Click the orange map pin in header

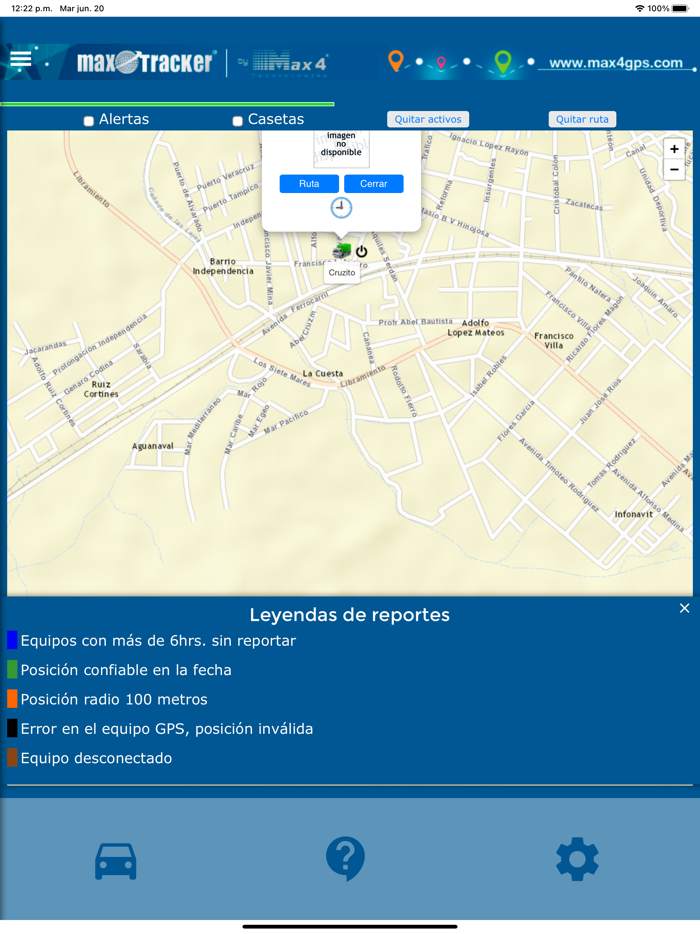(x=396, y=61)
